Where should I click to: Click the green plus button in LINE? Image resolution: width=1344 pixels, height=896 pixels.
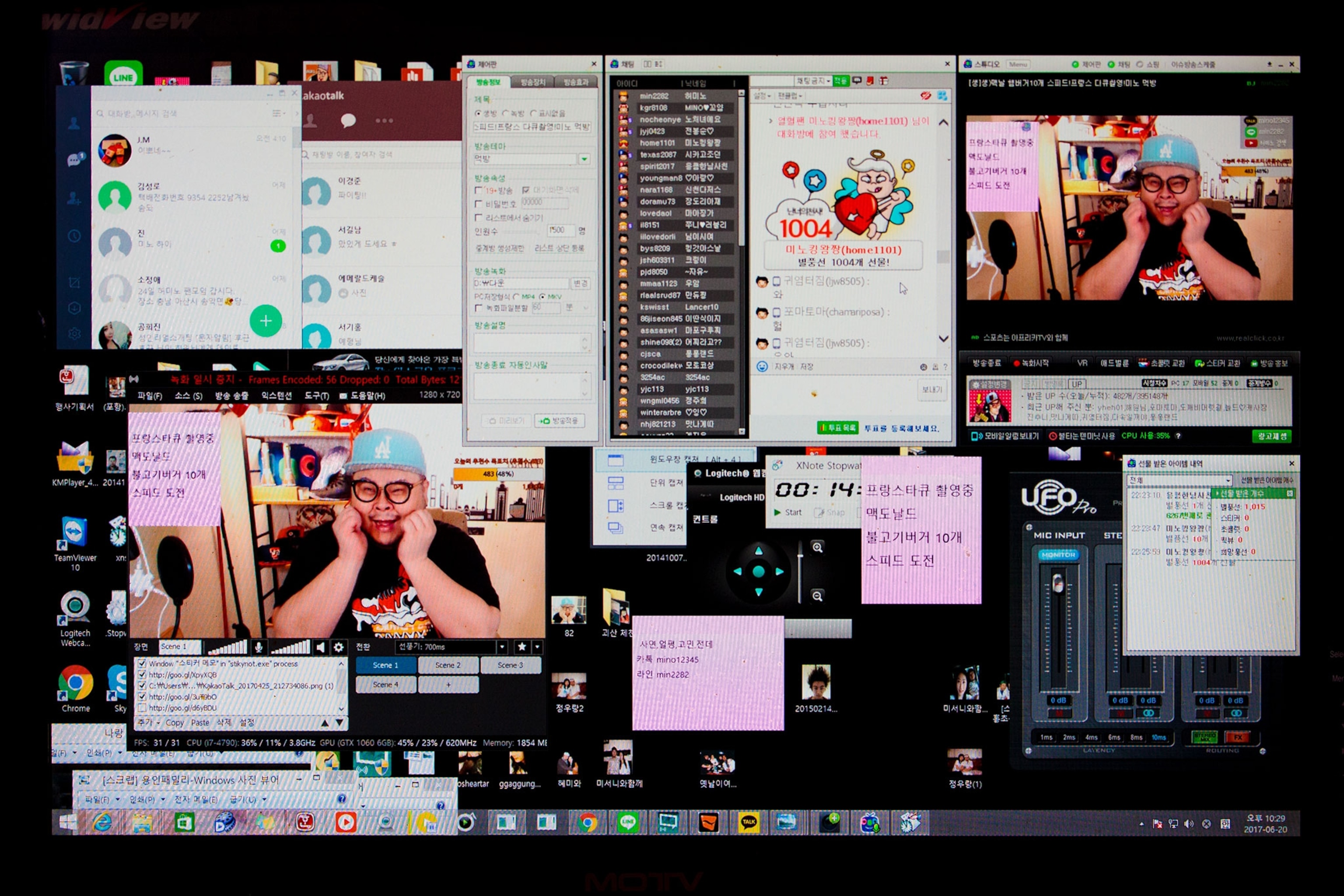coord(266,321)
